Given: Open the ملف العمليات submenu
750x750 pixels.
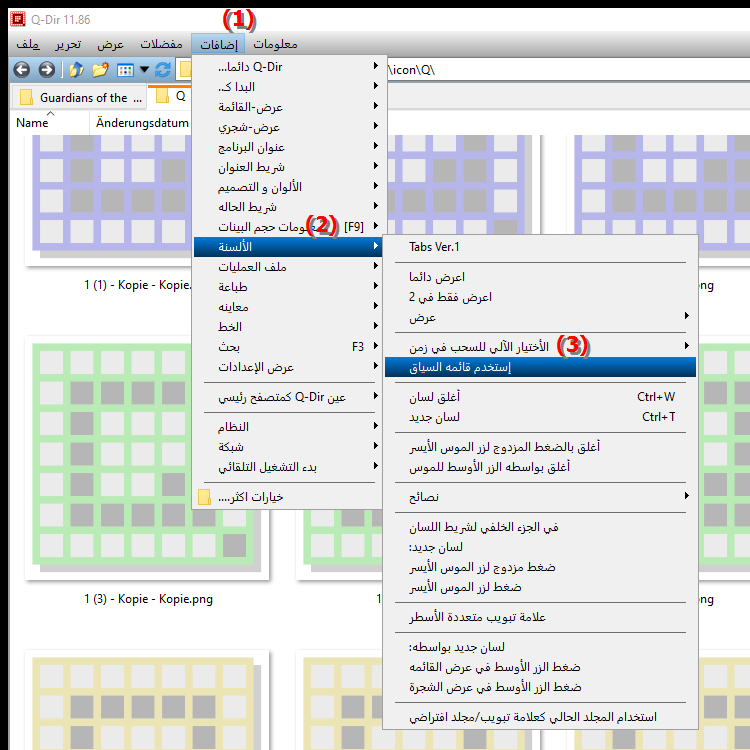Looking at the screenshot, I should [x=287, y=267].
